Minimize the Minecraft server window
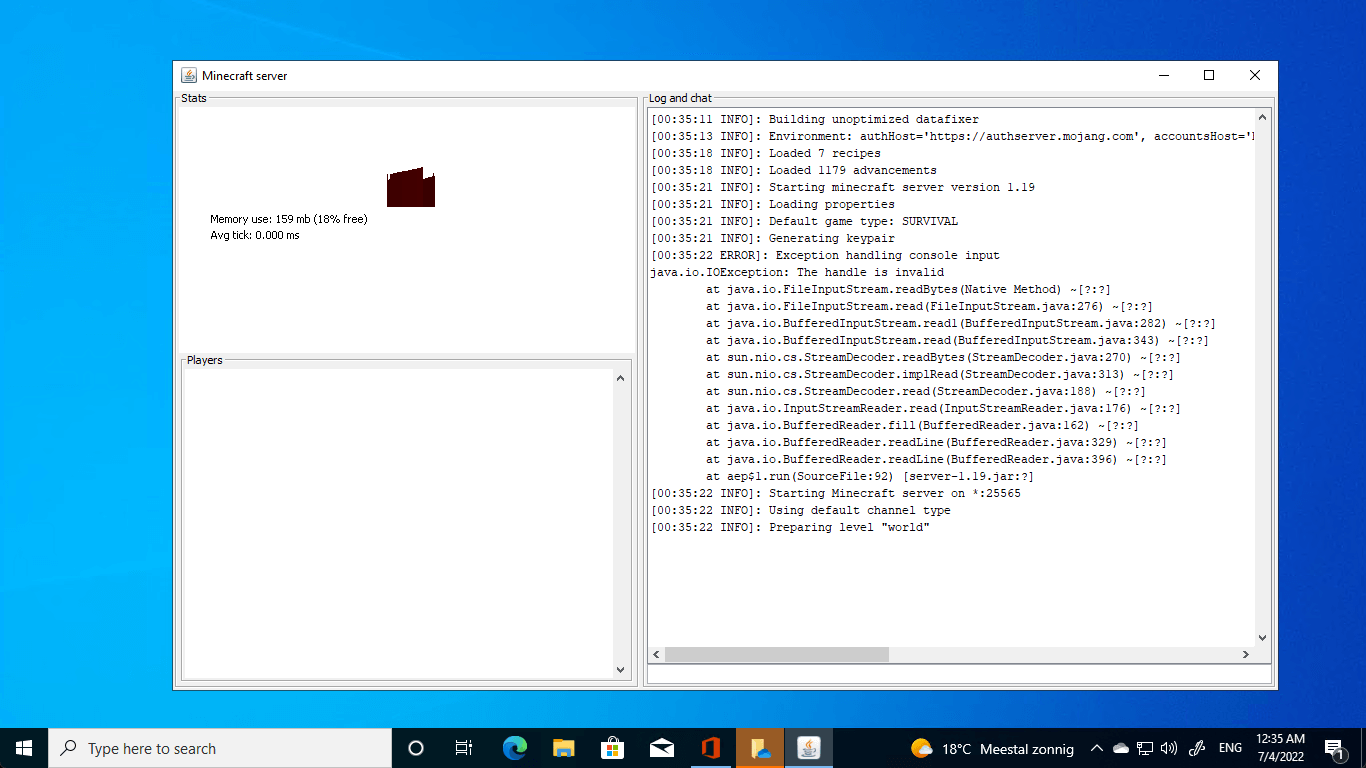The width and height of the screenshot is (1366, 768). coord(1163,76)
